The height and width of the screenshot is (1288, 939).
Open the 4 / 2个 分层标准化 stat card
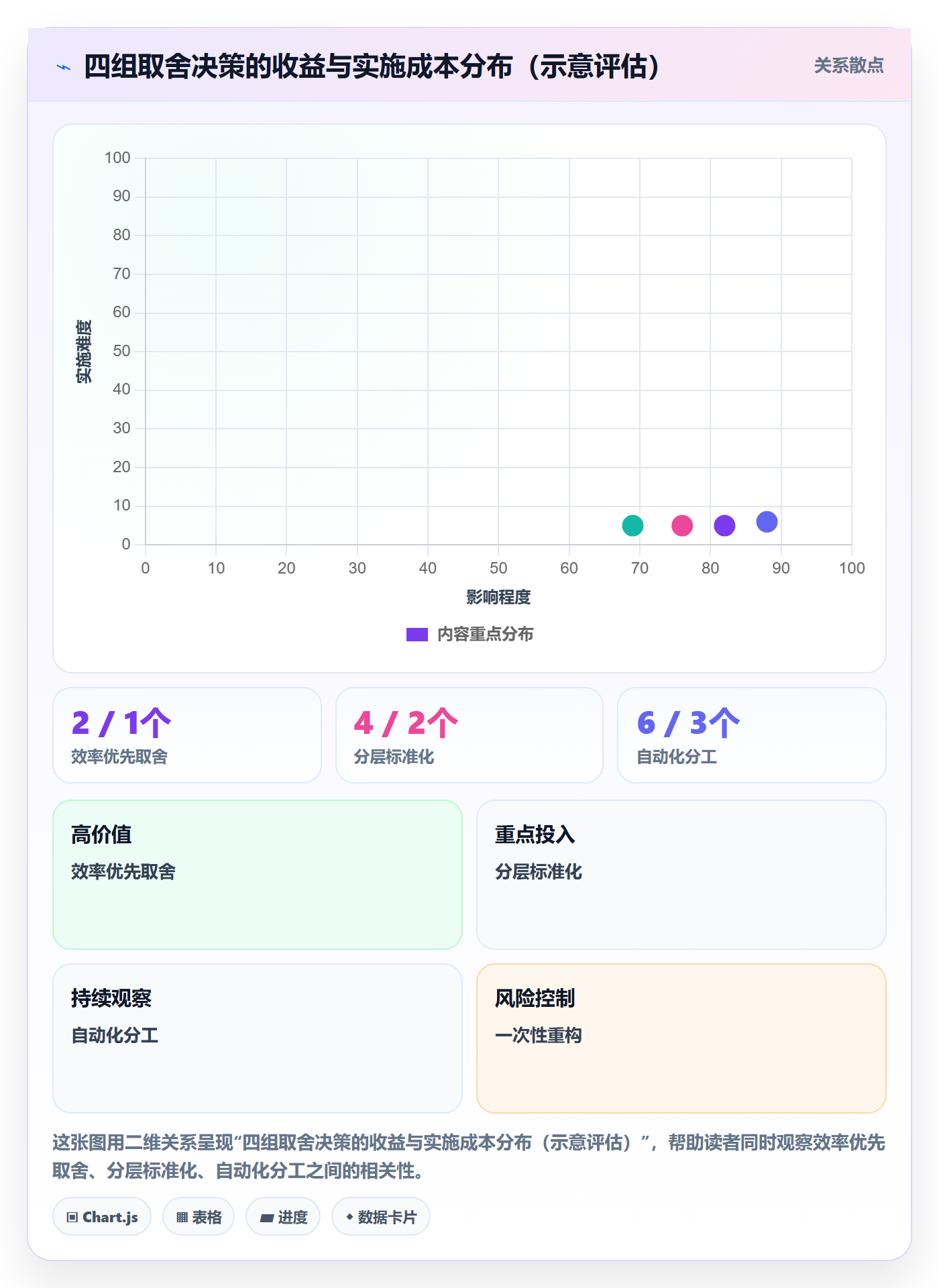pyautogui.click(x=469, y=735)
